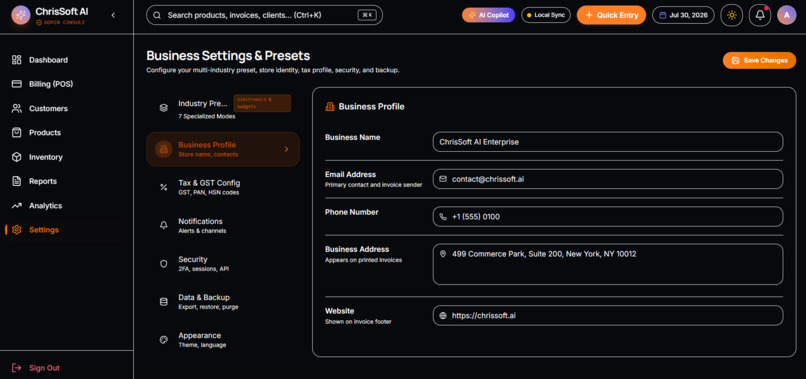This screenshot has height=379, width=806.
Task: Open the Industry Presets tab
Action: pyautogui.click(x=223, y=108)
